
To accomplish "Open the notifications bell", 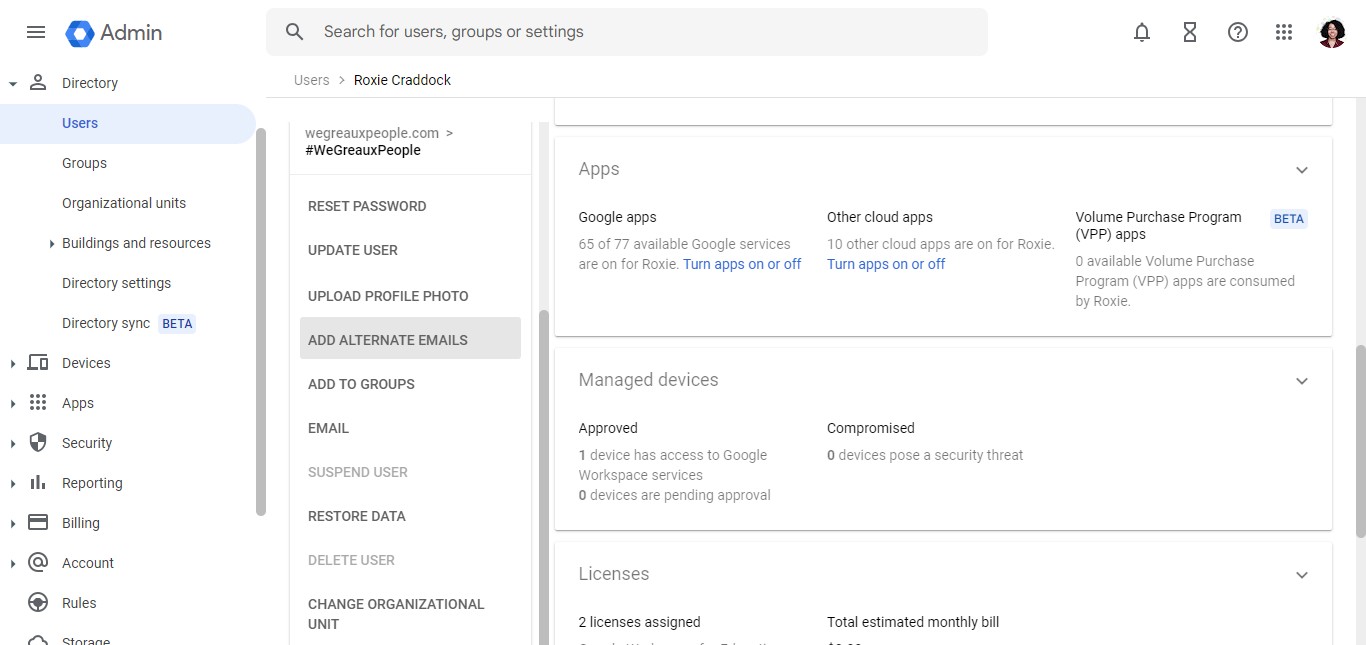I will click(1142, 32).
